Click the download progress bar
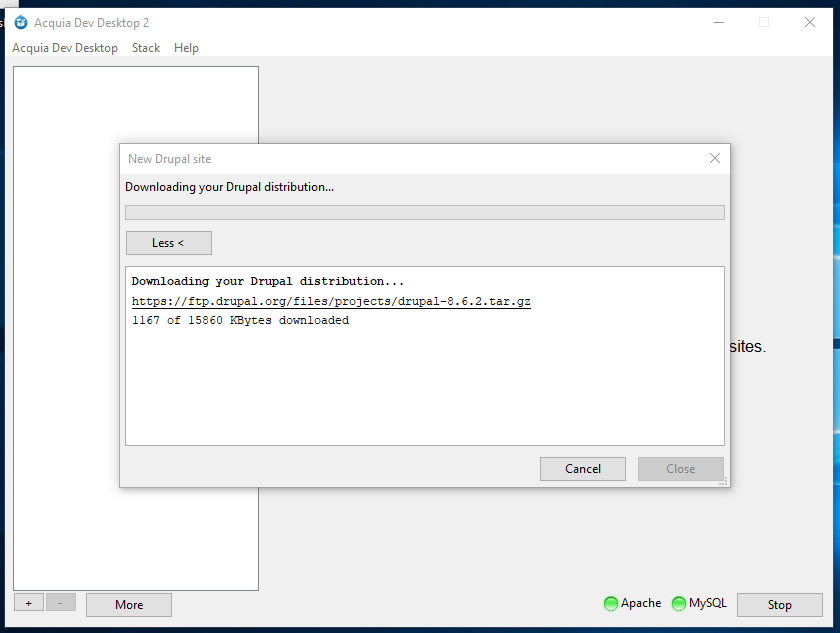840x633 pixels. click(x=425, y=213)
